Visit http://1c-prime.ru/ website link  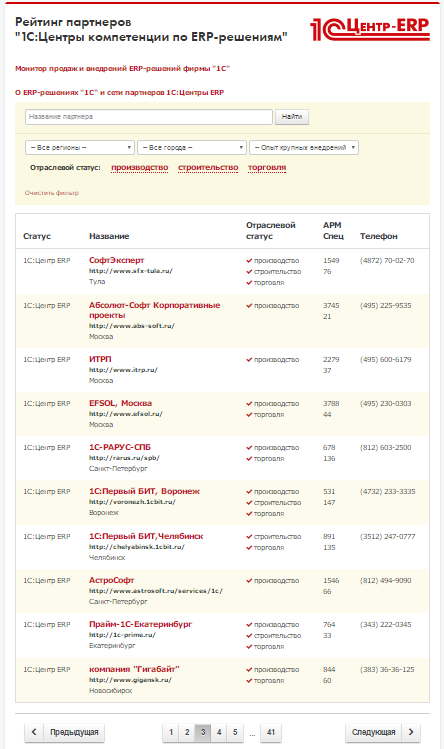(x=122, y=635)
